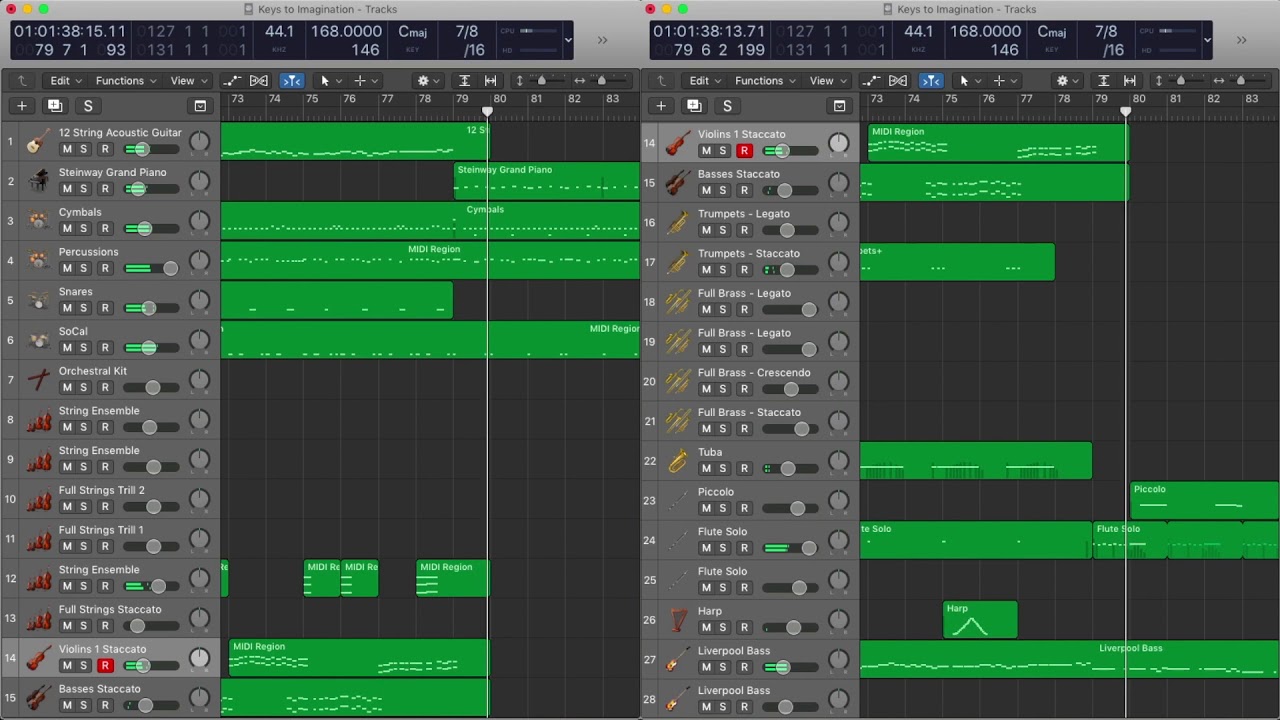Click Cmaj key signature in right LCD
Viewport: 1280px width, 720px height.
[x=1051, y=32]
